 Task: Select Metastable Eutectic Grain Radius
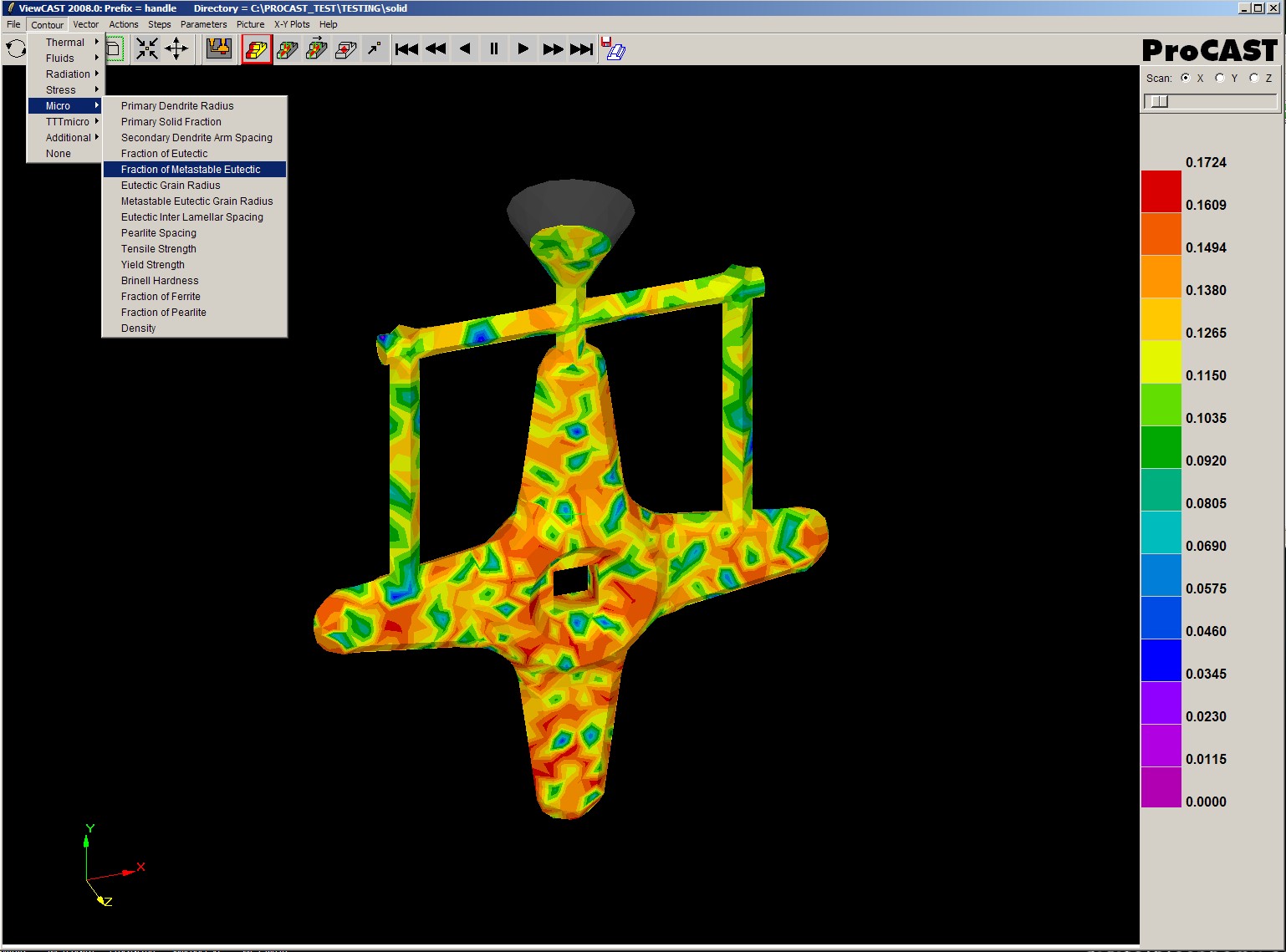pyautogui.click(x=195, y=201)
